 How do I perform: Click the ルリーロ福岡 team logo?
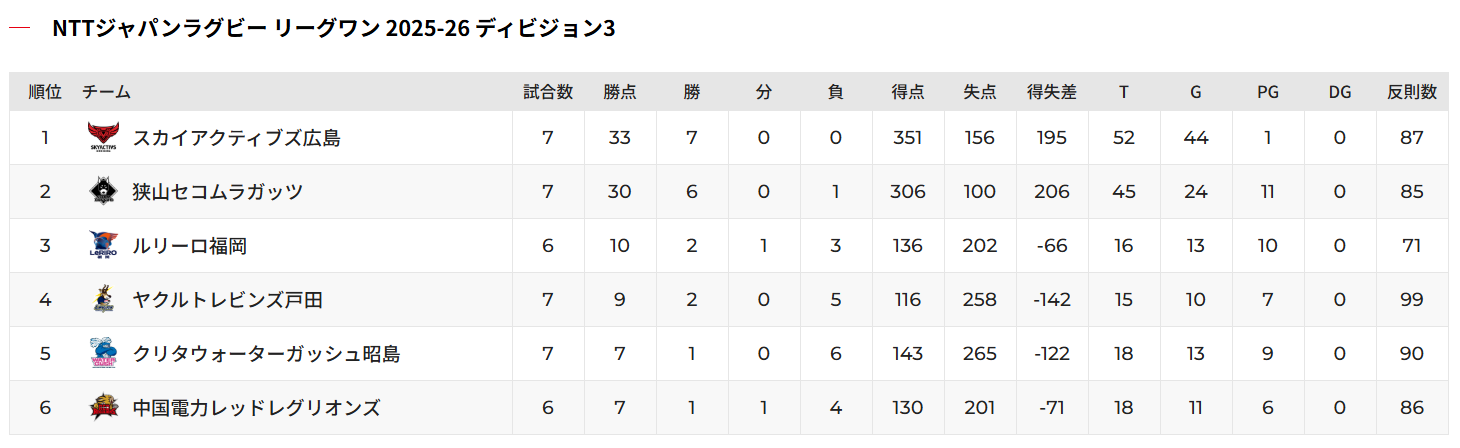103,246
